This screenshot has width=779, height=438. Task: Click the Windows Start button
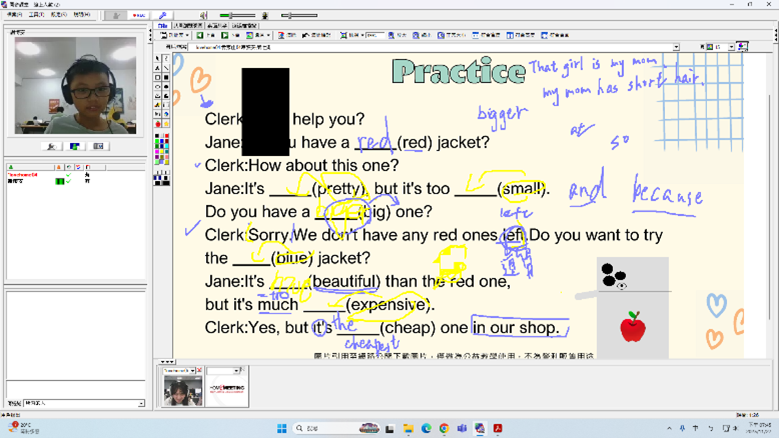click(282, 428)
